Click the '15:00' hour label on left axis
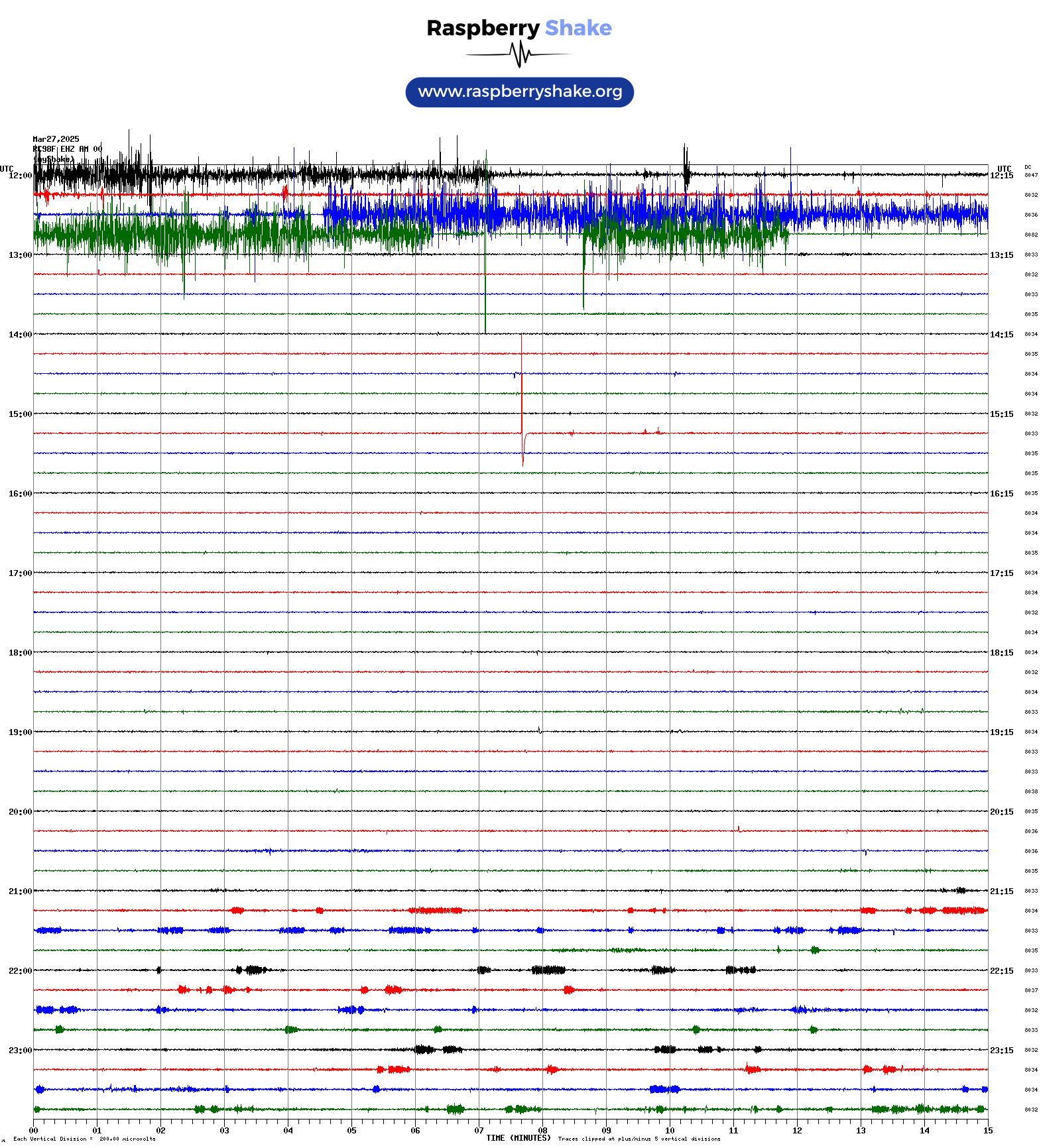1041x1148 pixels. point(20,414)
